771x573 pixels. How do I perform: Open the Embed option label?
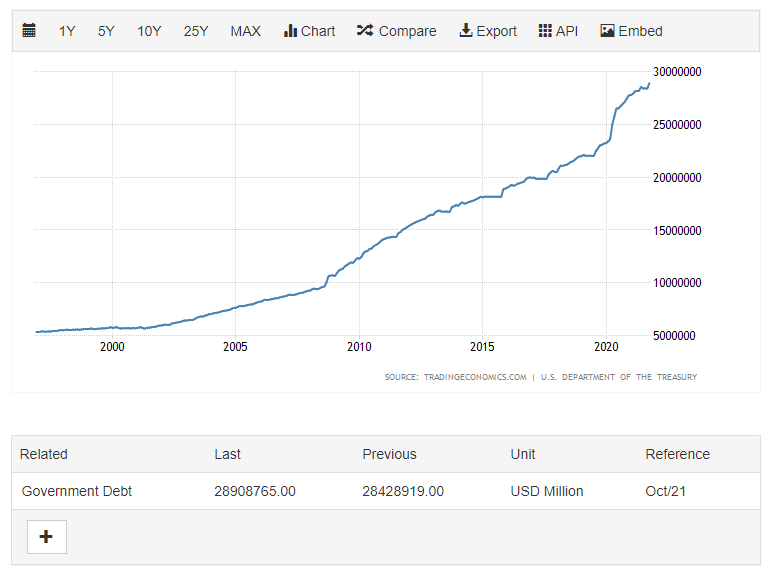(x=640, y=31)
